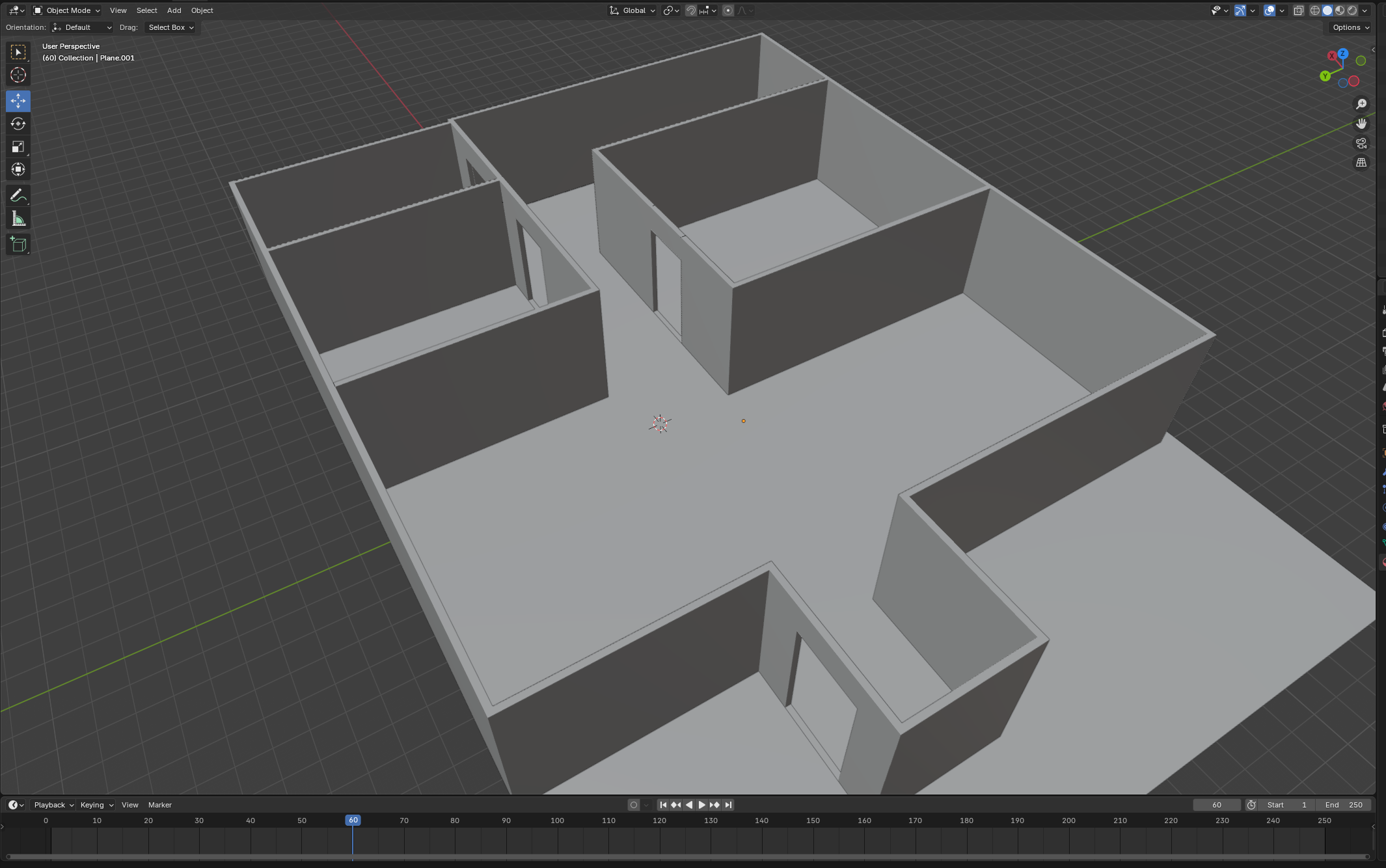Click the camera view icon

pyautogui.click(x=1361, y=143)
